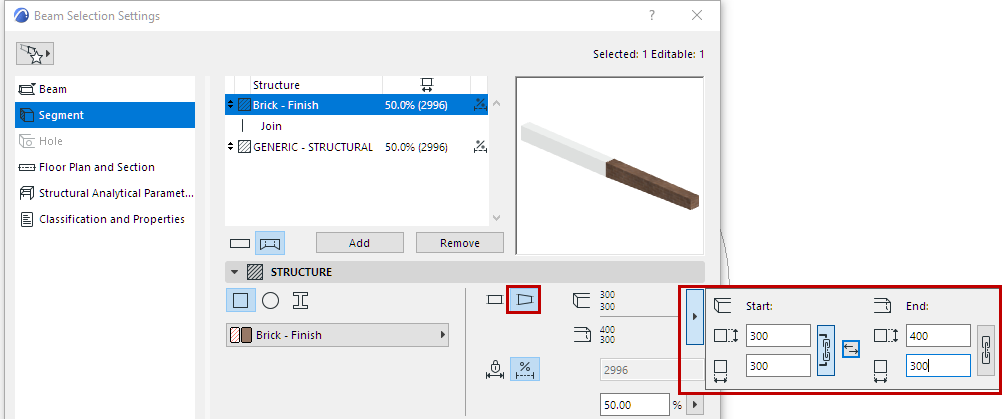This screenshot has width=1005, height=419.
Task: Click the swap start and end sizes icon
Action: tap(851, 349)
